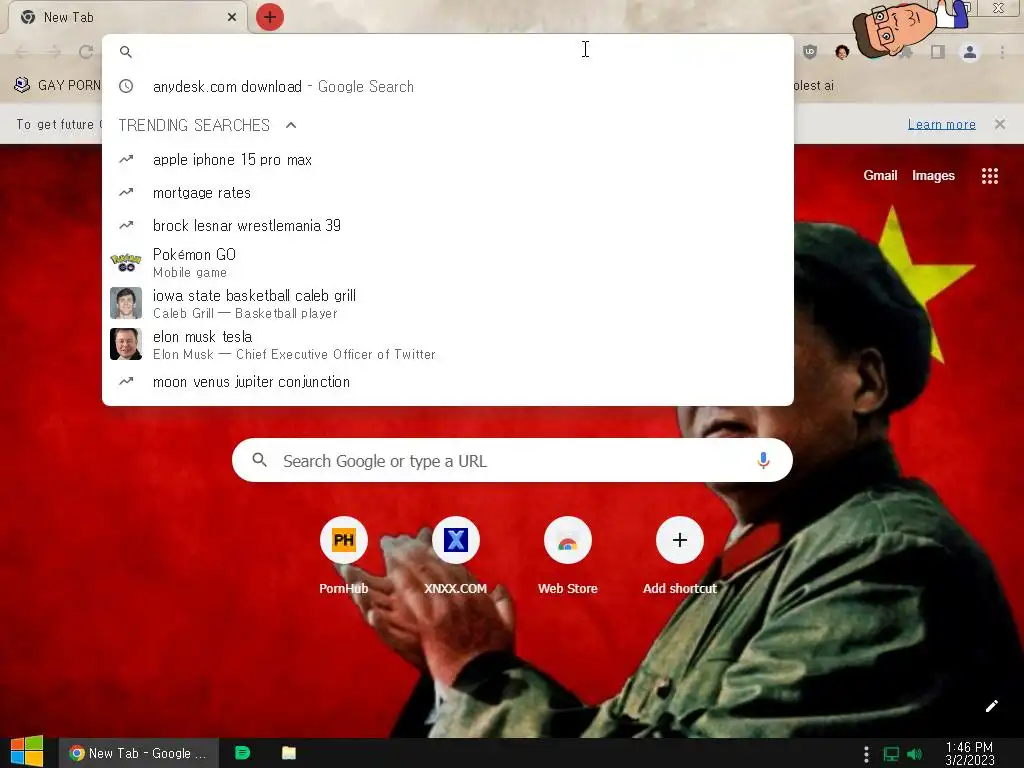Click the Search Google or type a URL box

pos(512,460)
